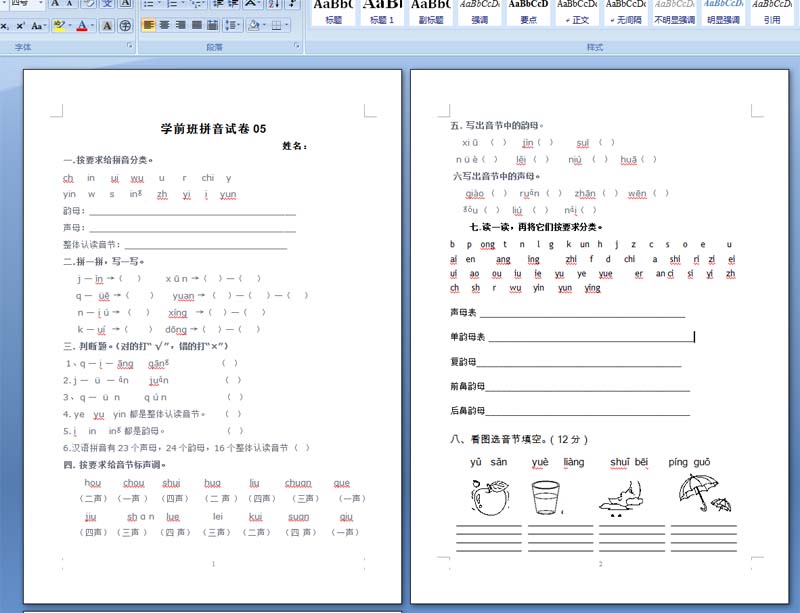Apply the 不明显强调 style
Image resolution: width=800 pixels, height=613 pixels.
point(674,12)
